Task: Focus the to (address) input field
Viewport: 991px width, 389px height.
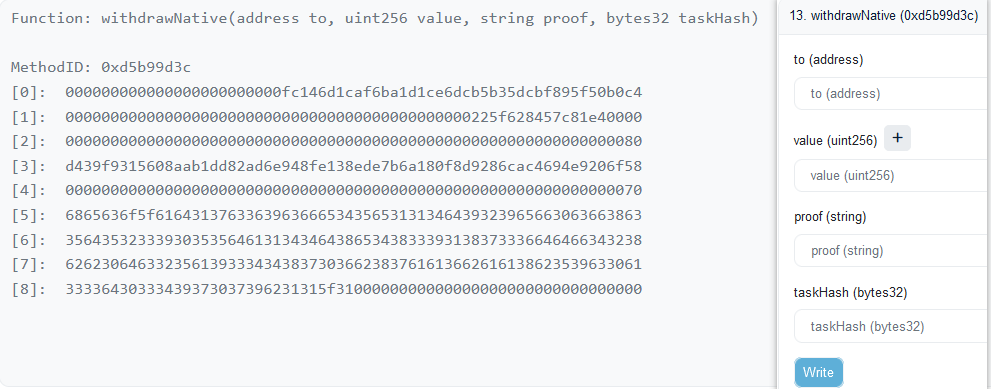Action: tap(892, 94)
